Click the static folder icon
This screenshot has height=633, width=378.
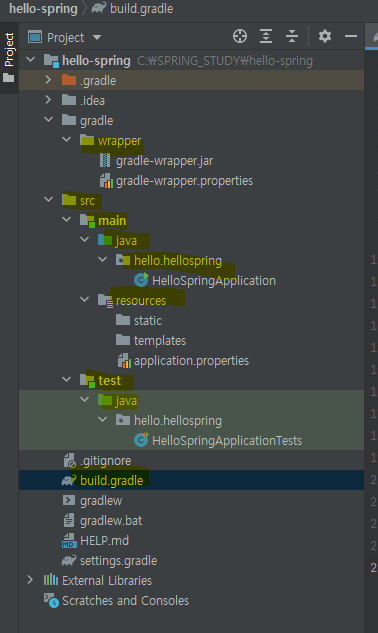[123, 320]
